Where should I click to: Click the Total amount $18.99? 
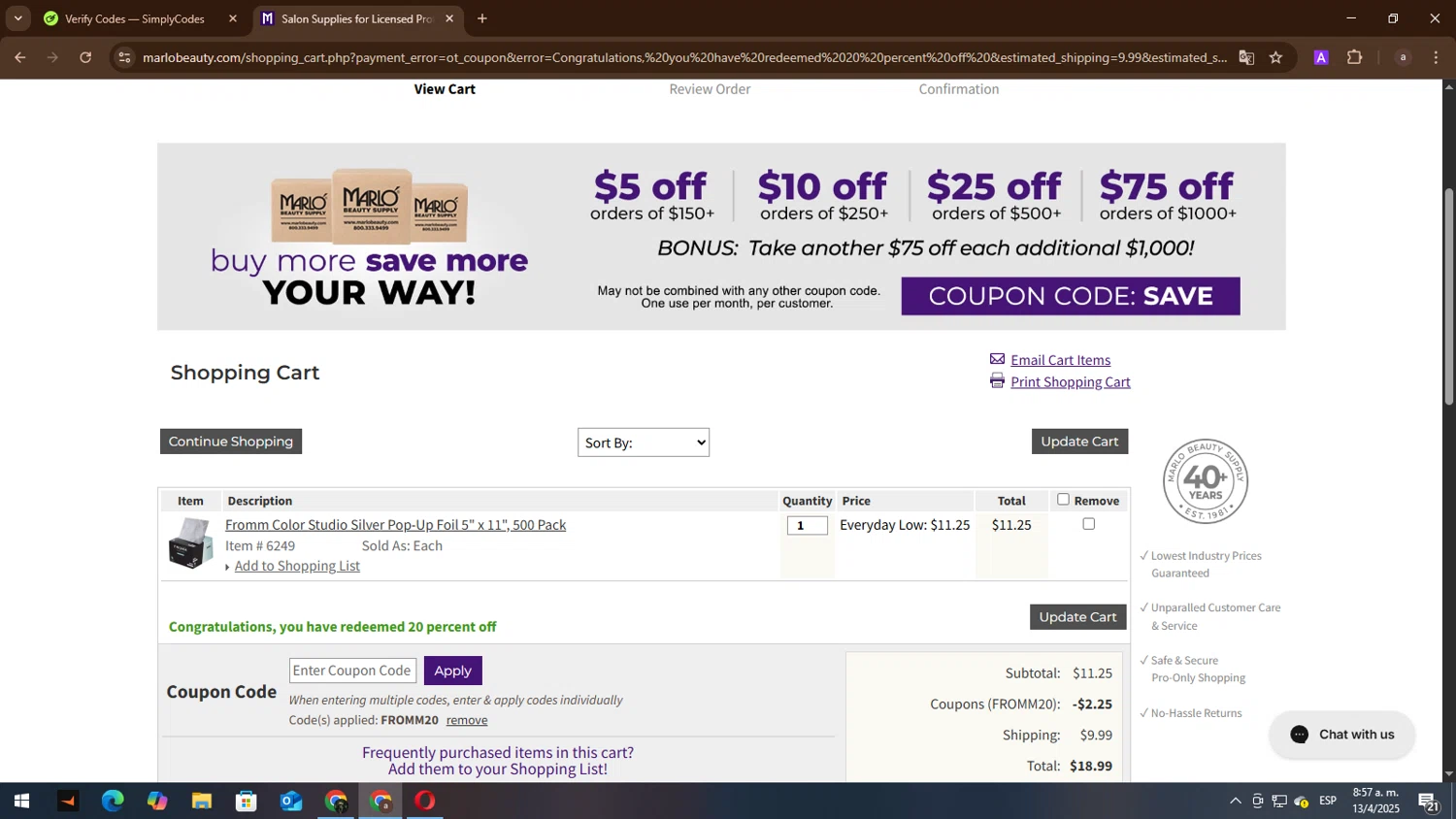tap(1091, 767)
